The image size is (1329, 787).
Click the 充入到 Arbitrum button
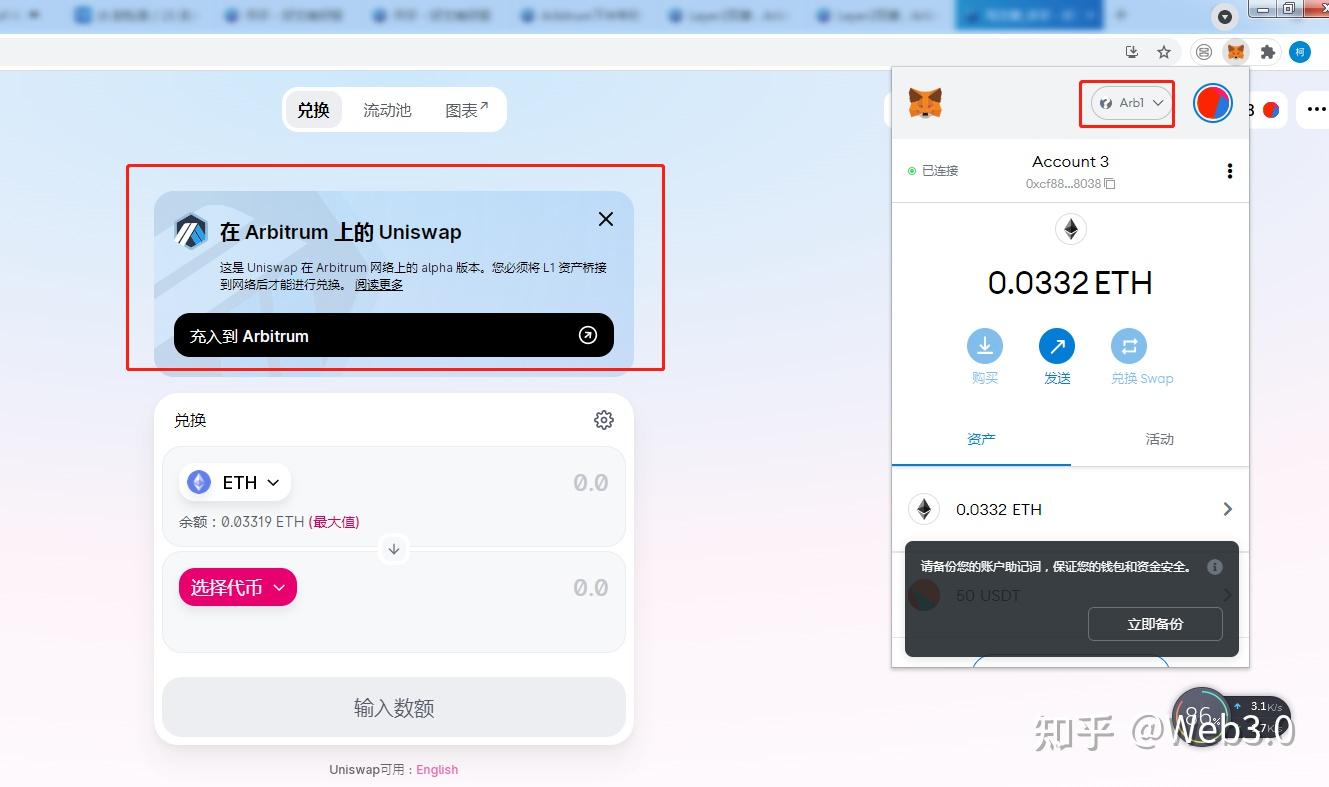point(394,335)
